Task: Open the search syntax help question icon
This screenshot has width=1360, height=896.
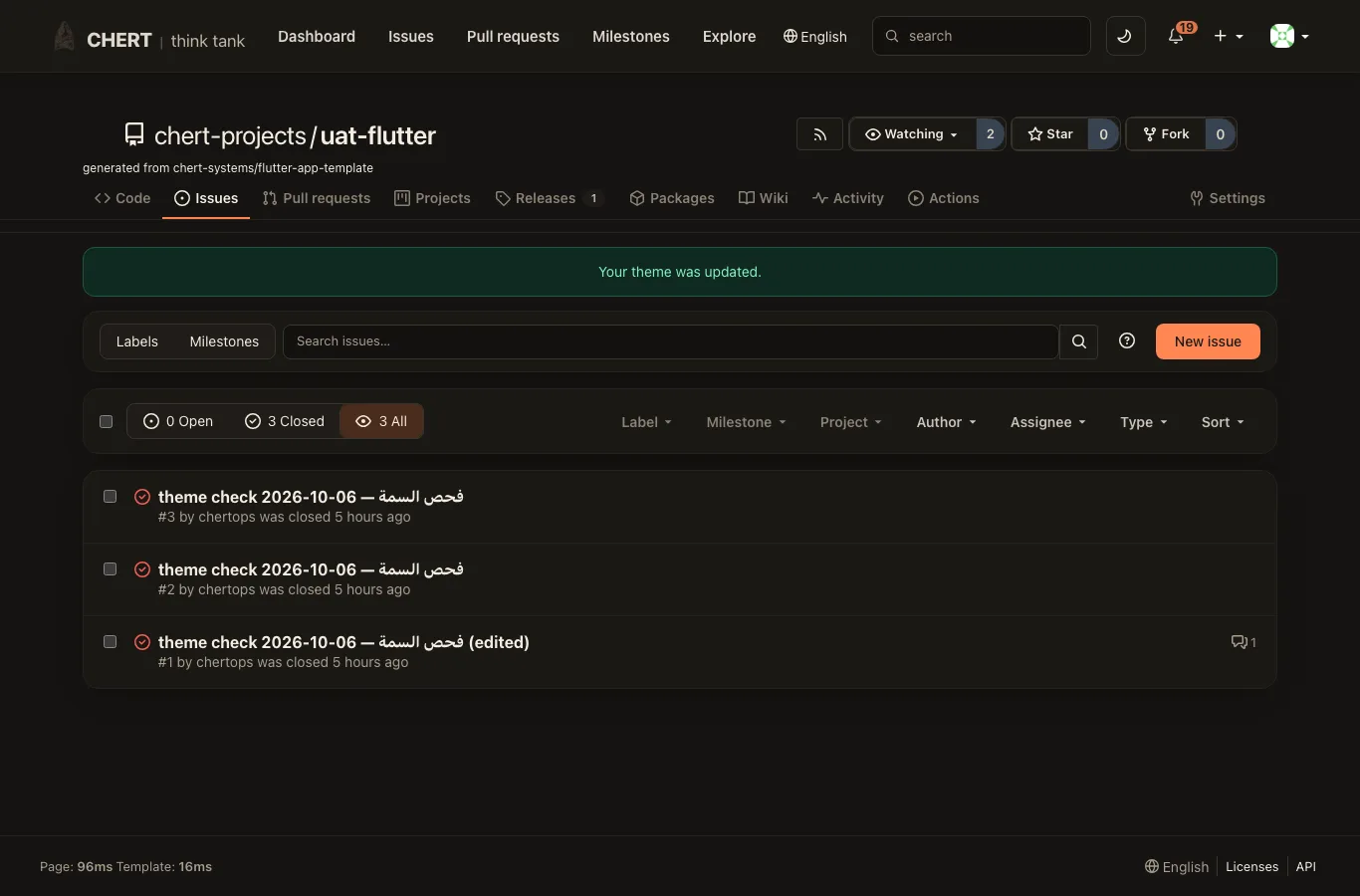Action: tap(1127, 340)
